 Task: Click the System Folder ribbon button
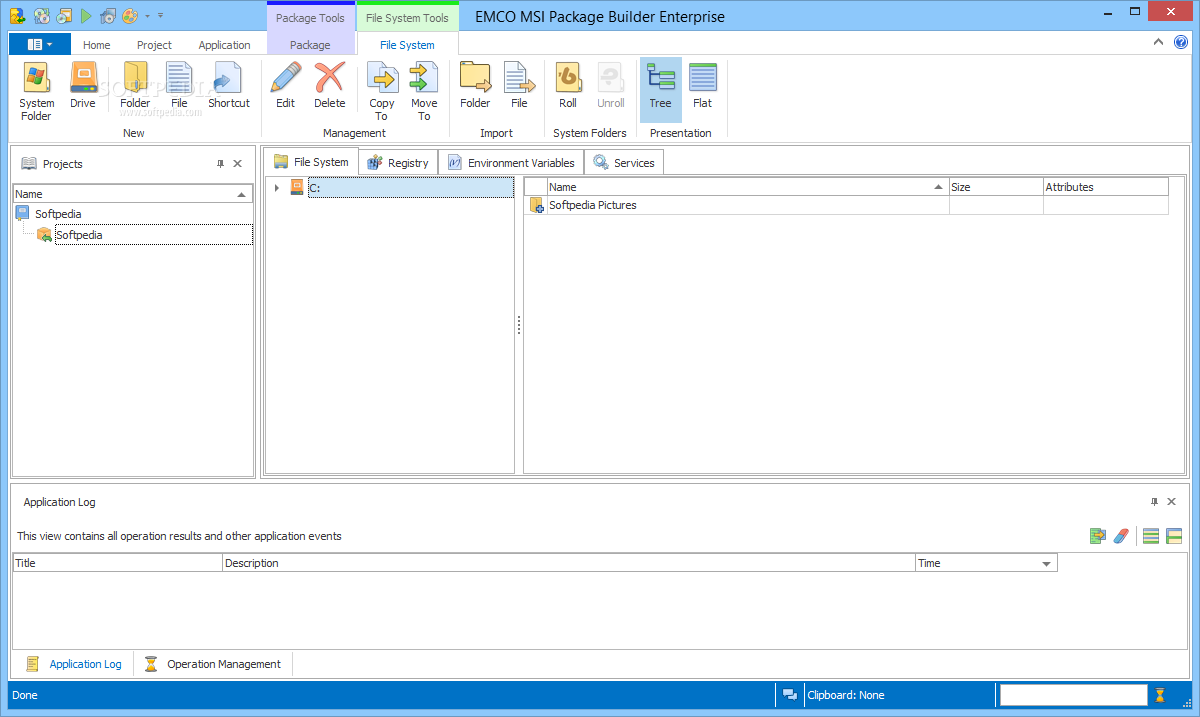(x=37, y=91)
